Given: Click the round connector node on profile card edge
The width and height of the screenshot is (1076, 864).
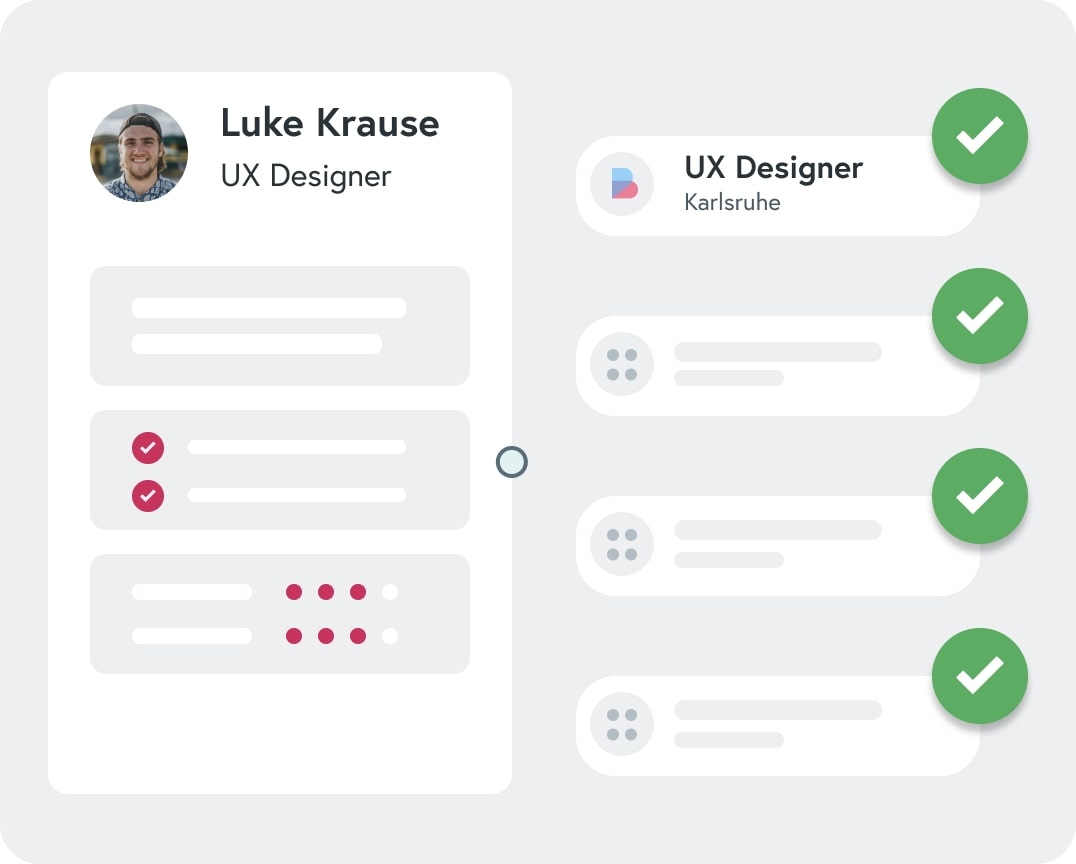Looking at the screenshot, I should click(511, 462).
